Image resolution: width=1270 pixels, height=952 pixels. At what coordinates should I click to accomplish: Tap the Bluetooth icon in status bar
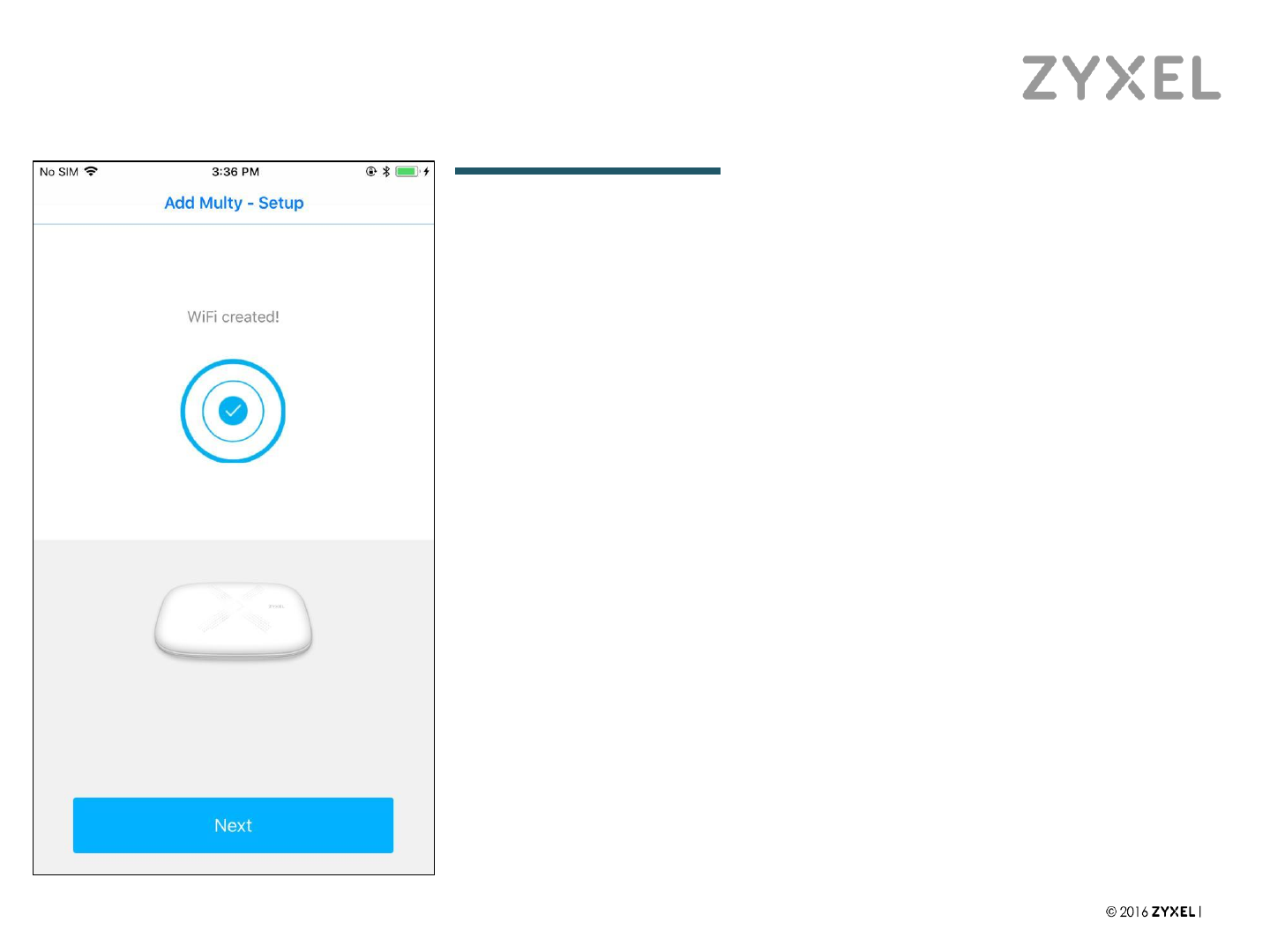tap(386, 171)
